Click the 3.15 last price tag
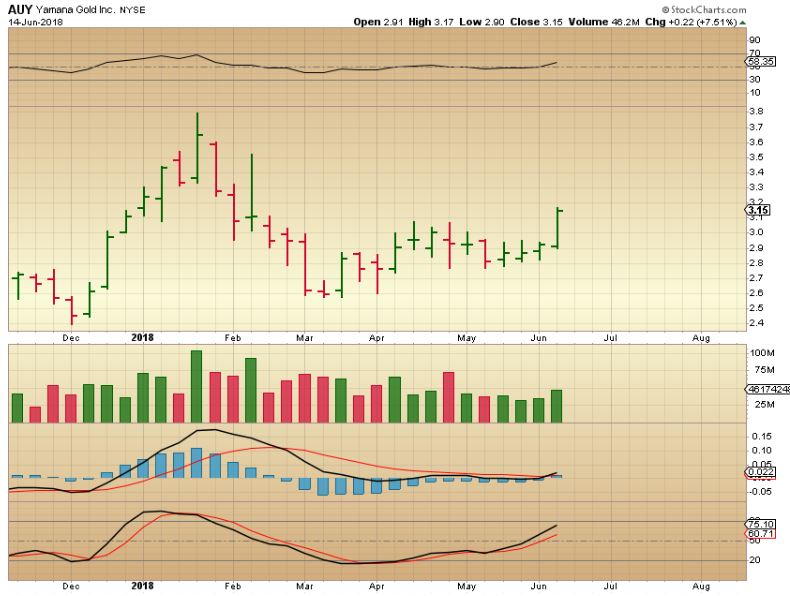This screenshot has width=790, height=596. 758,210
